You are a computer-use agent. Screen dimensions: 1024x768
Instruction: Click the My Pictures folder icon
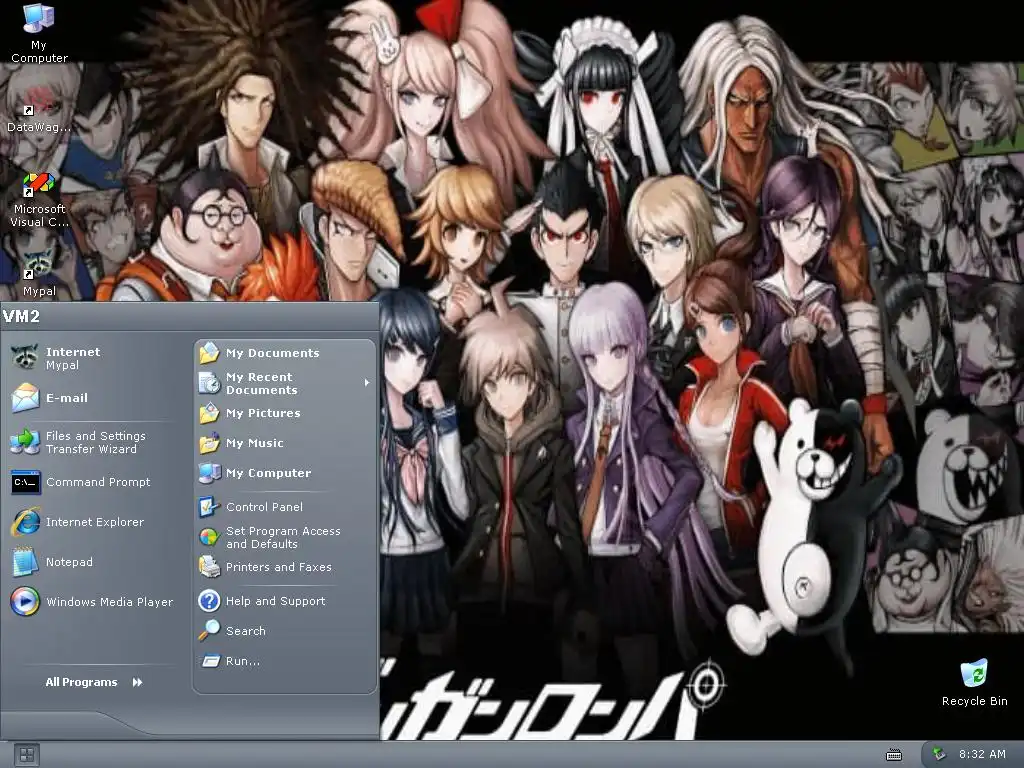pyautogui.click(x=210, y=413)
